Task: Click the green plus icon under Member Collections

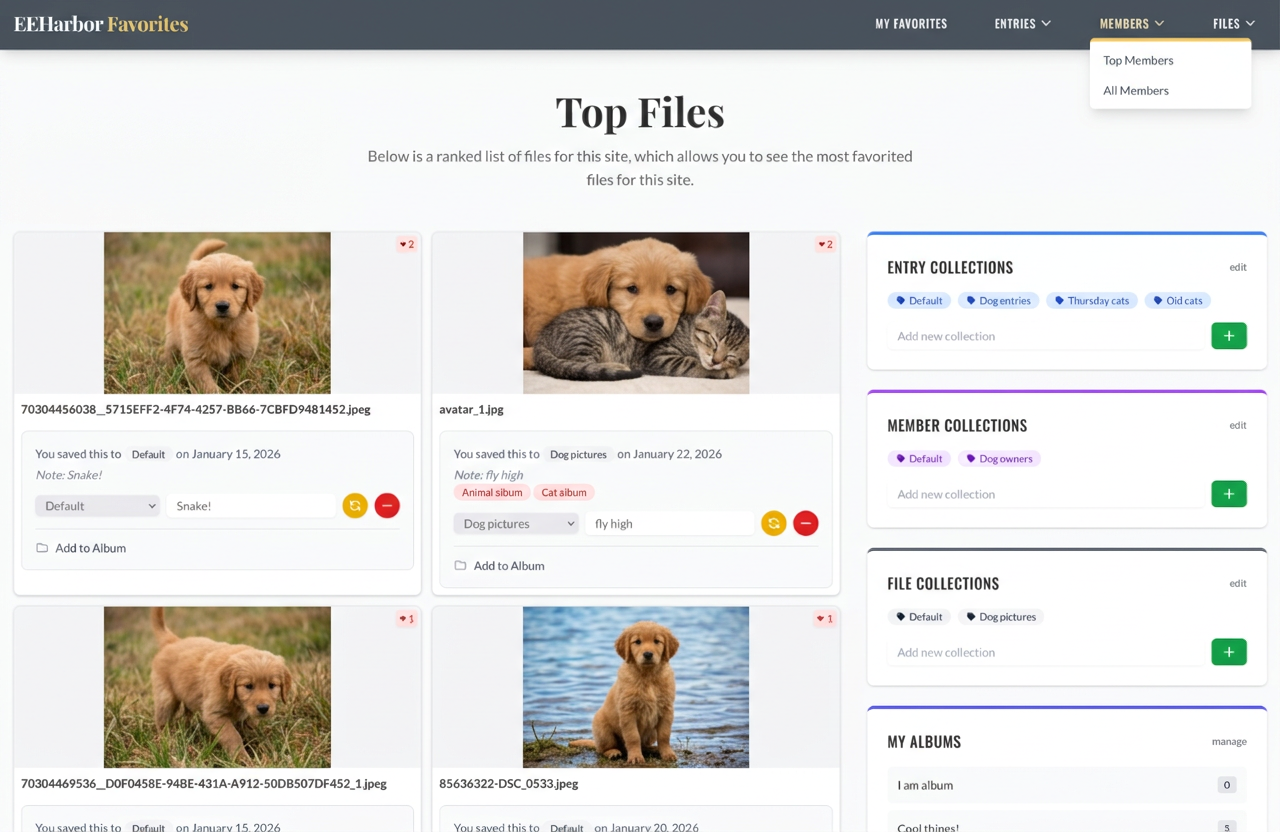Action: tap(1229, 493)
